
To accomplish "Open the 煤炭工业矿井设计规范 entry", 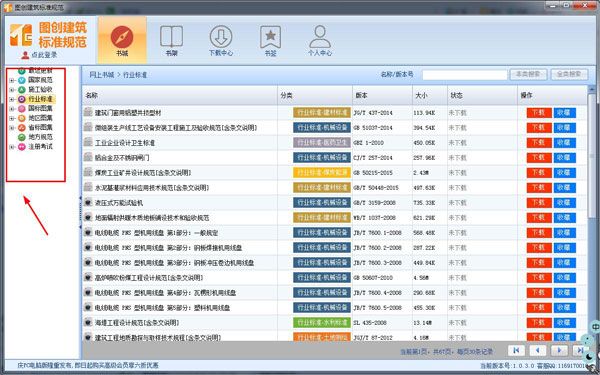I will 143,173.
